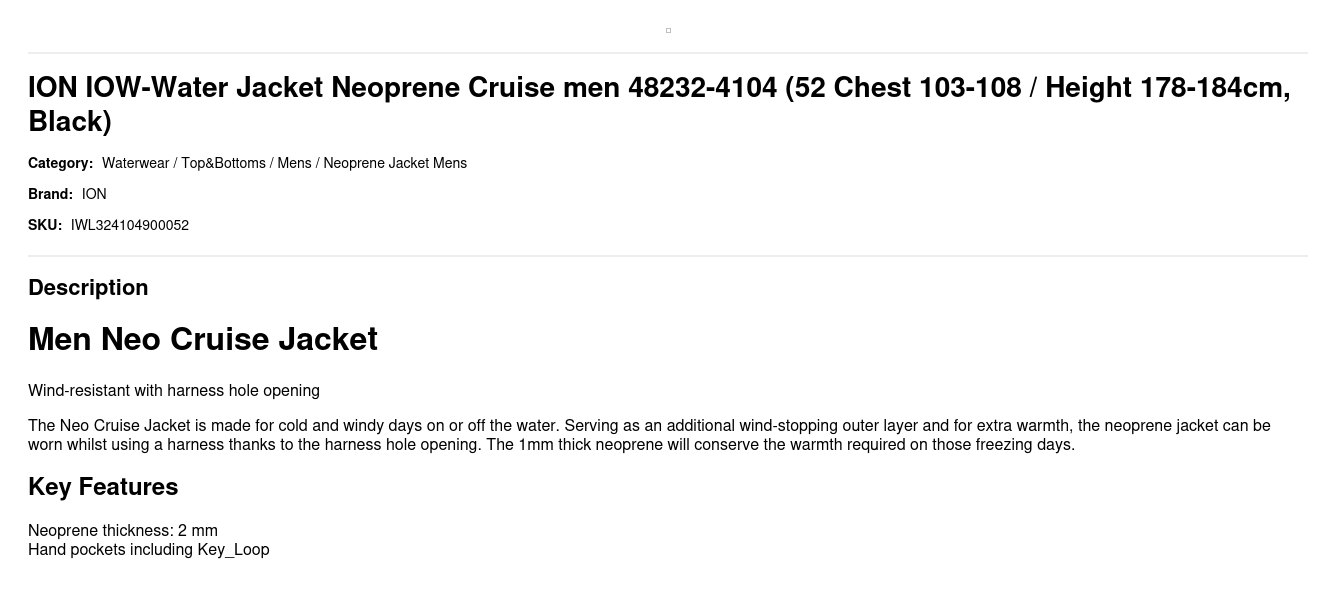Click the ION IOW-Water Jacket product title
Image resolution: width=1328 pixels, height=589 pixels.
pyautogui.click(x=659, y=104)
